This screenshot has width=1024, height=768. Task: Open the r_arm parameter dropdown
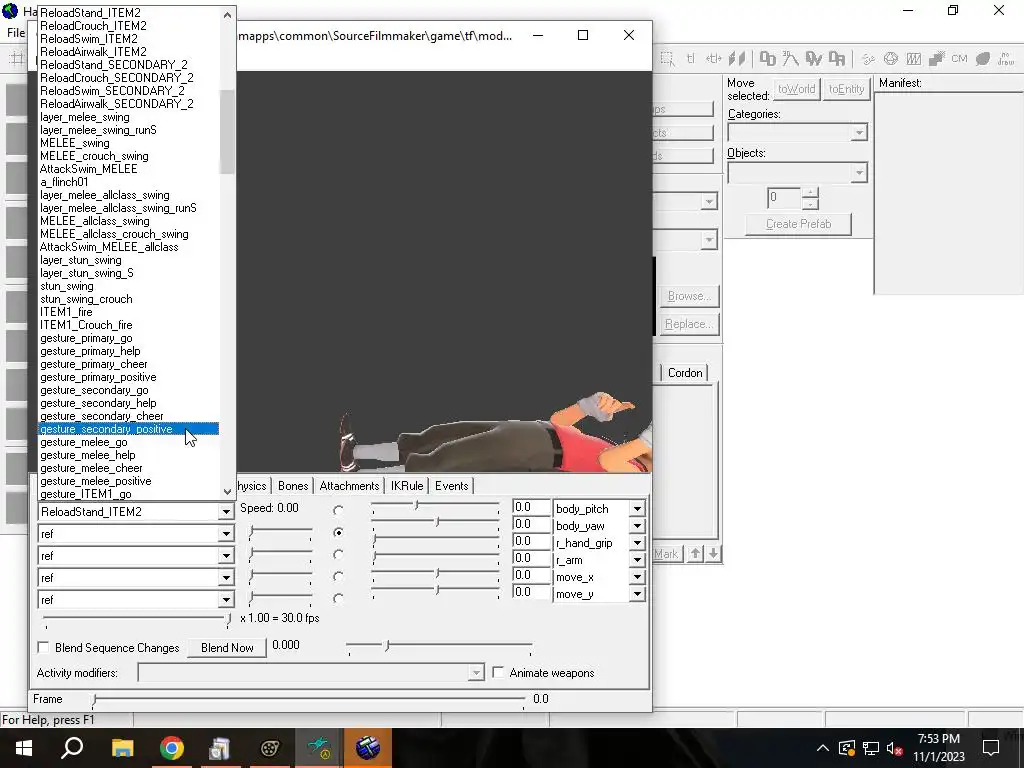[637, 560]
